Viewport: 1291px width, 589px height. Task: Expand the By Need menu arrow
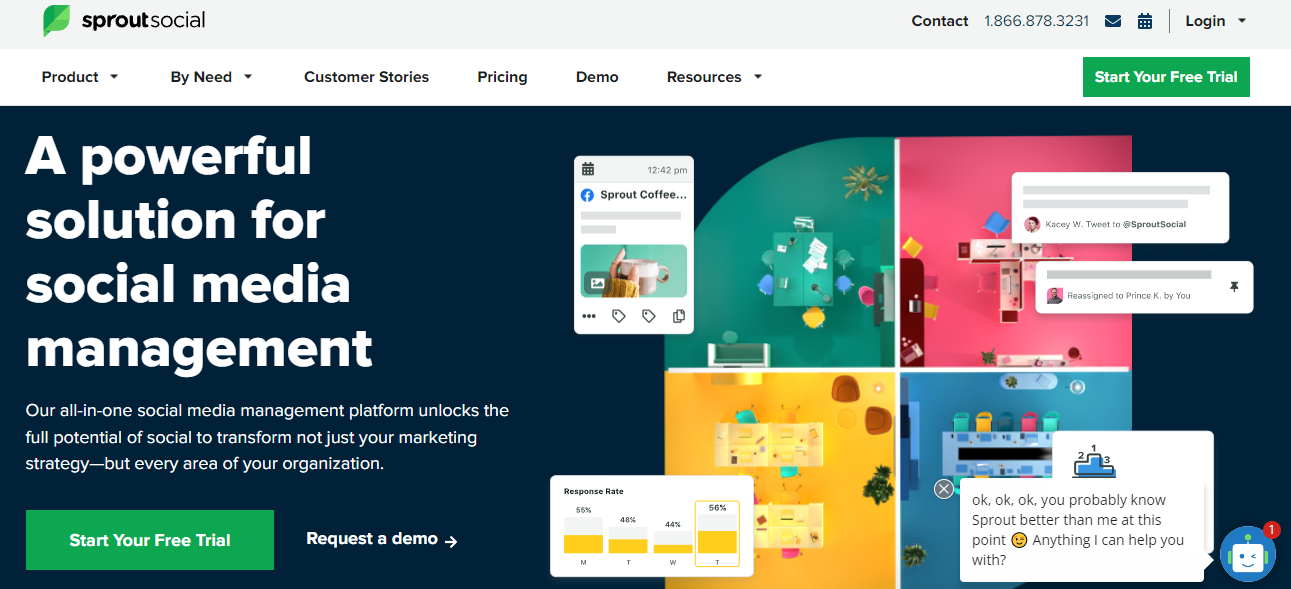click(248, 77)
